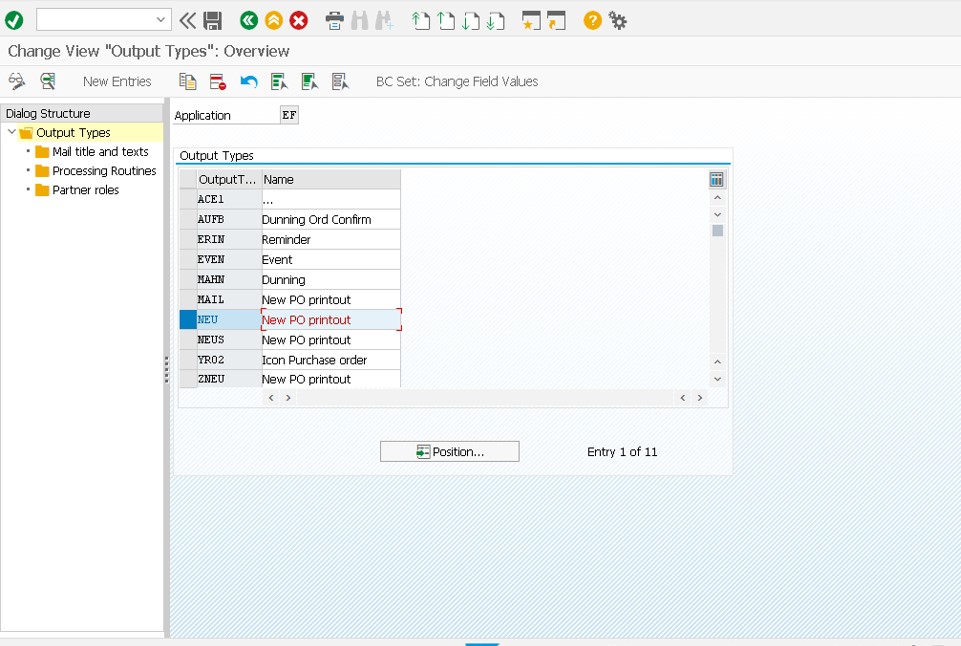Click the Generate Shortcut icon
The width and height of the screenshot is (961, 646).
pyautogui.click(x=556, y=21)
